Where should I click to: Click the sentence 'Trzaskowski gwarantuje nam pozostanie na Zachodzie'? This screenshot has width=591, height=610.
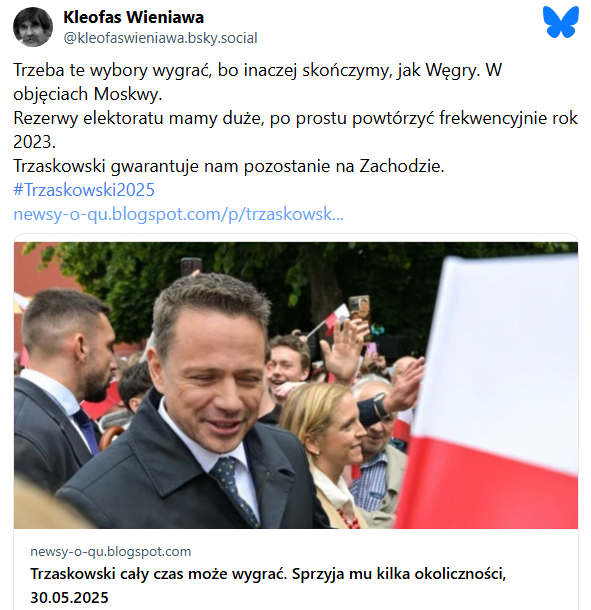tap(229, 166)
